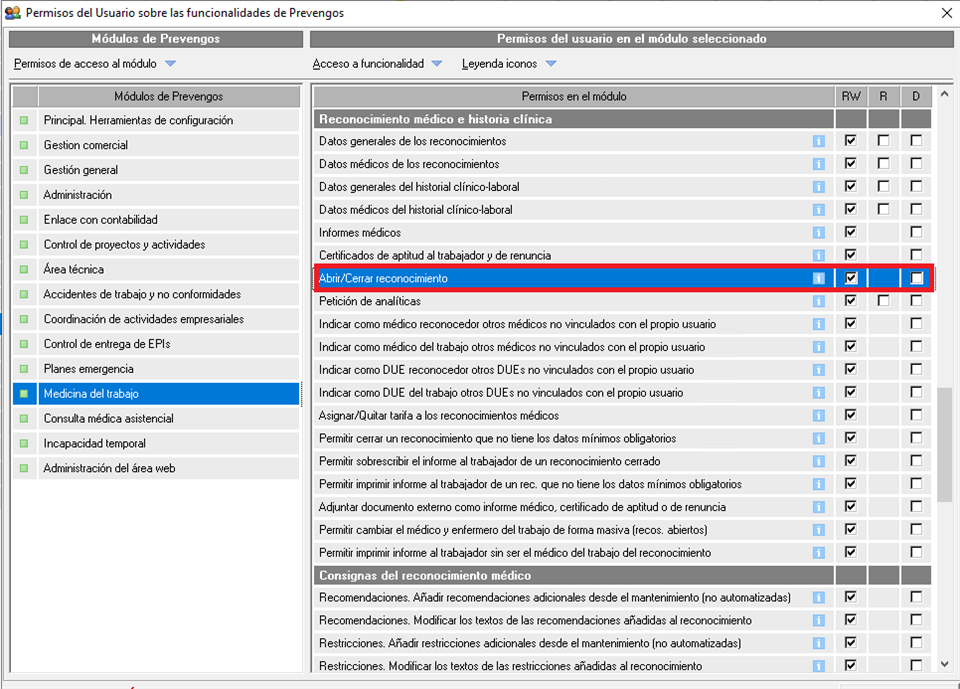Image resolution: width=960 pixels, height=689 pixels.
Task: Click info icon for Asignar/Quitar tarifa row
Action: click(819, 416)
